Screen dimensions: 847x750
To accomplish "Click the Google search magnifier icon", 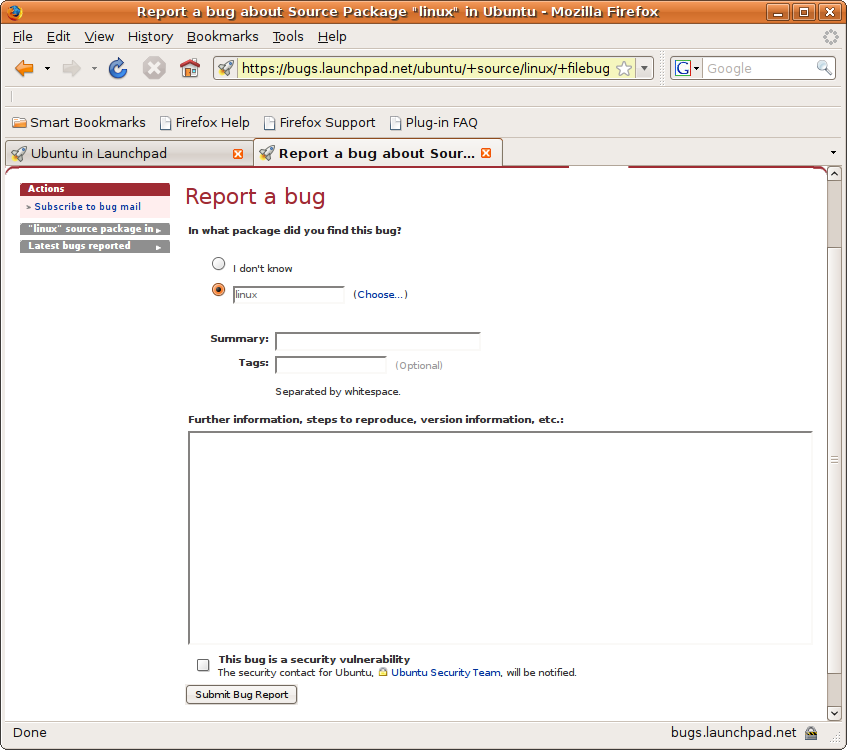I will pyautogui.click(x=824, y=68).
